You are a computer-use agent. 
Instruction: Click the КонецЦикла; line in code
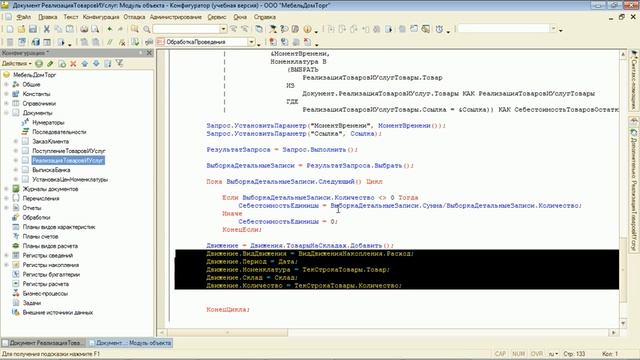[x=228, y=309]
